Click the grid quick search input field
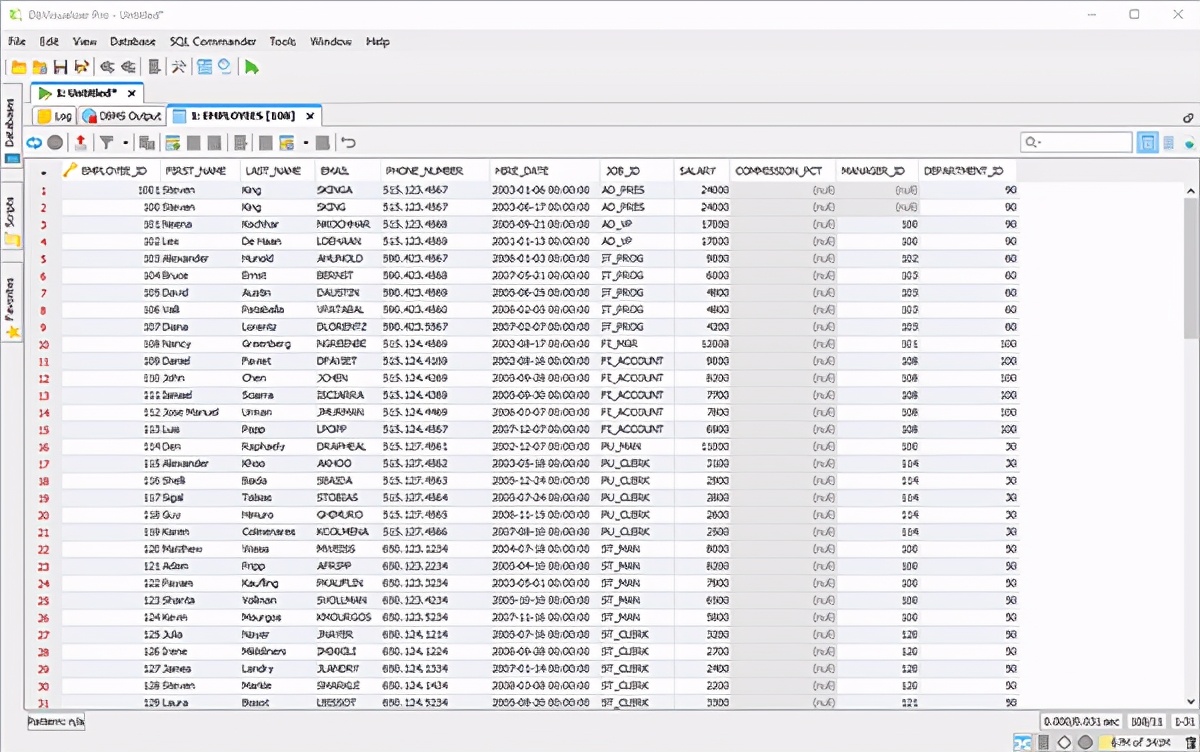 [x=1085, y=143]
